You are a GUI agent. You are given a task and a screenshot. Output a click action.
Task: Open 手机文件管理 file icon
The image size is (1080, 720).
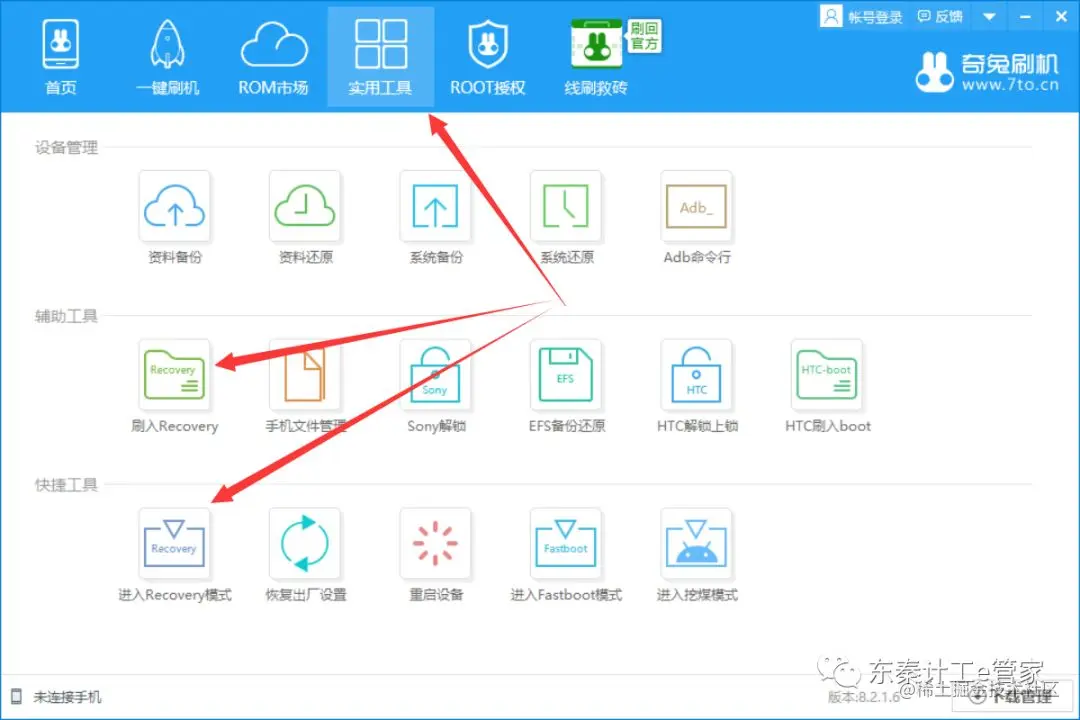coord(304,374)
